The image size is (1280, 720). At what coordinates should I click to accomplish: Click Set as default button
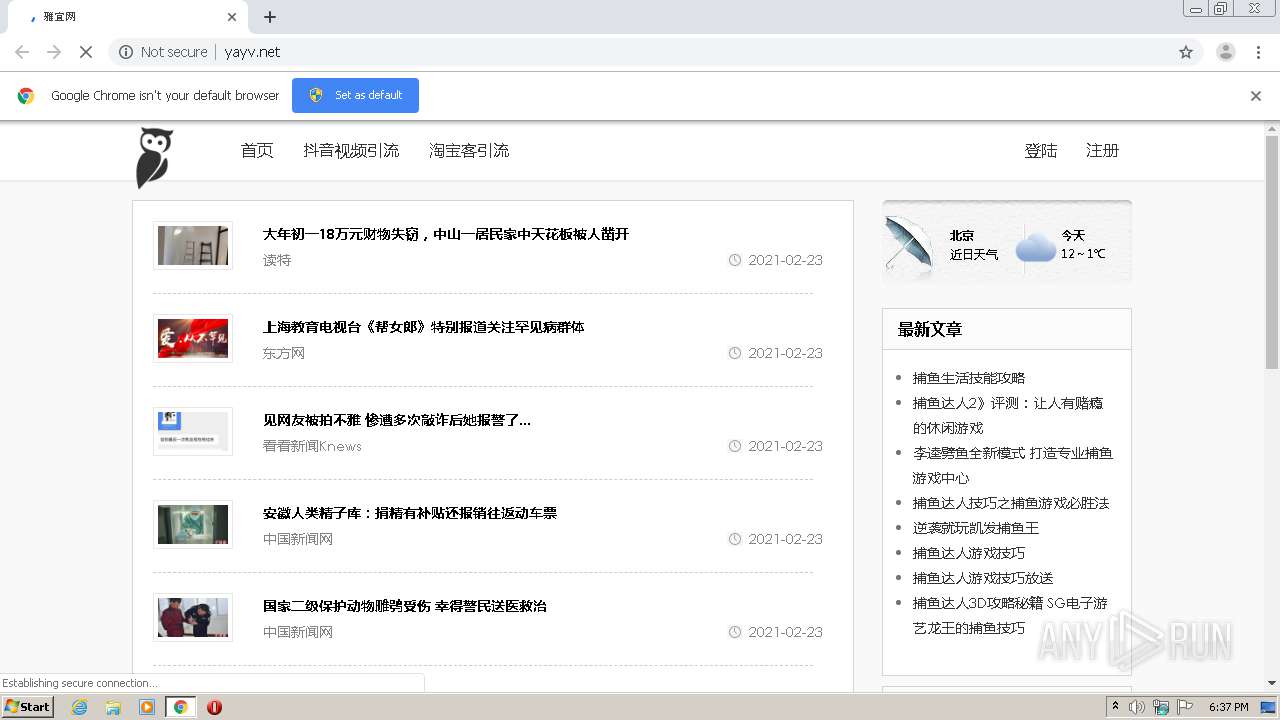(355, 95)
